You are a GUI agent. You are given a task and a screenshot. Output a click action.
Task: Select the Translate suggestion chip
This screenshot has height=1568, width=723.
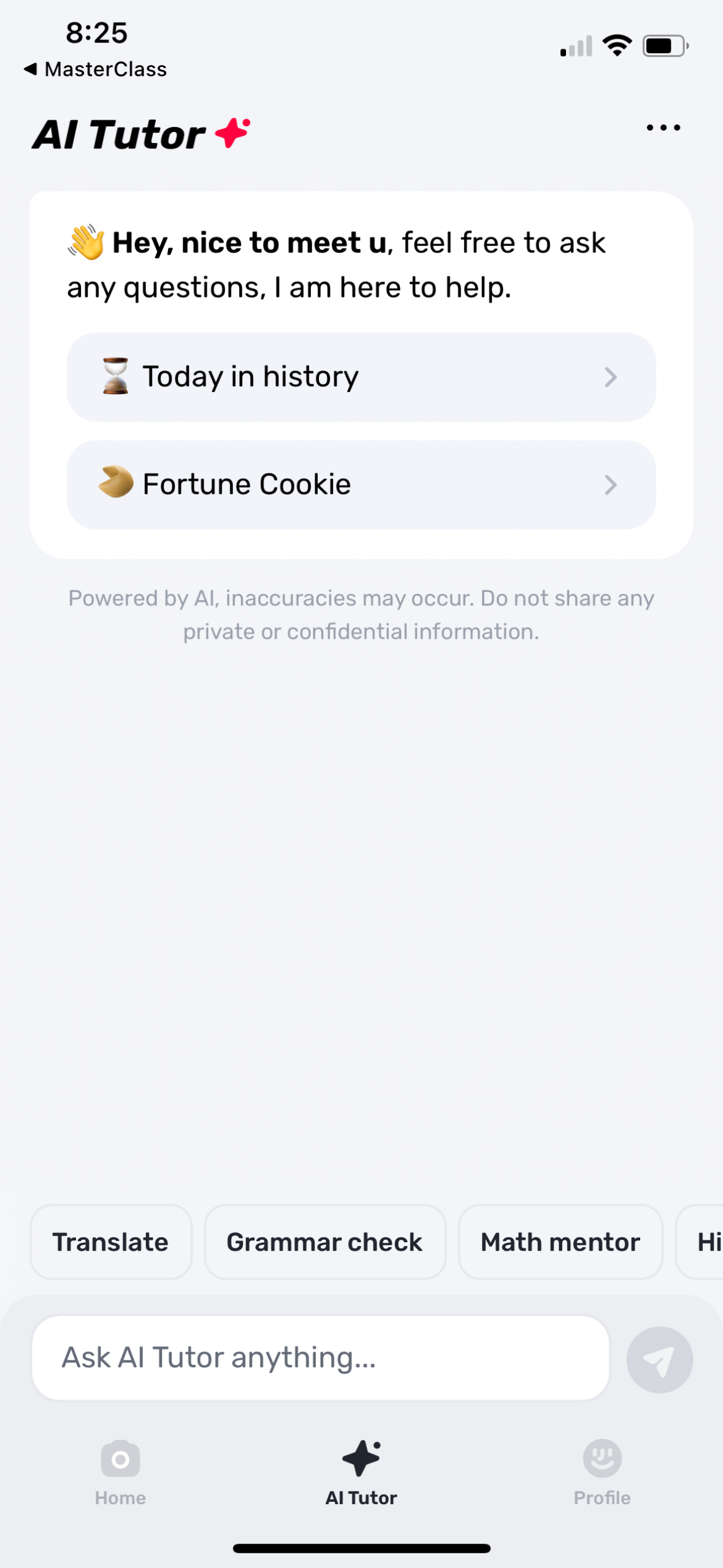110,1242
